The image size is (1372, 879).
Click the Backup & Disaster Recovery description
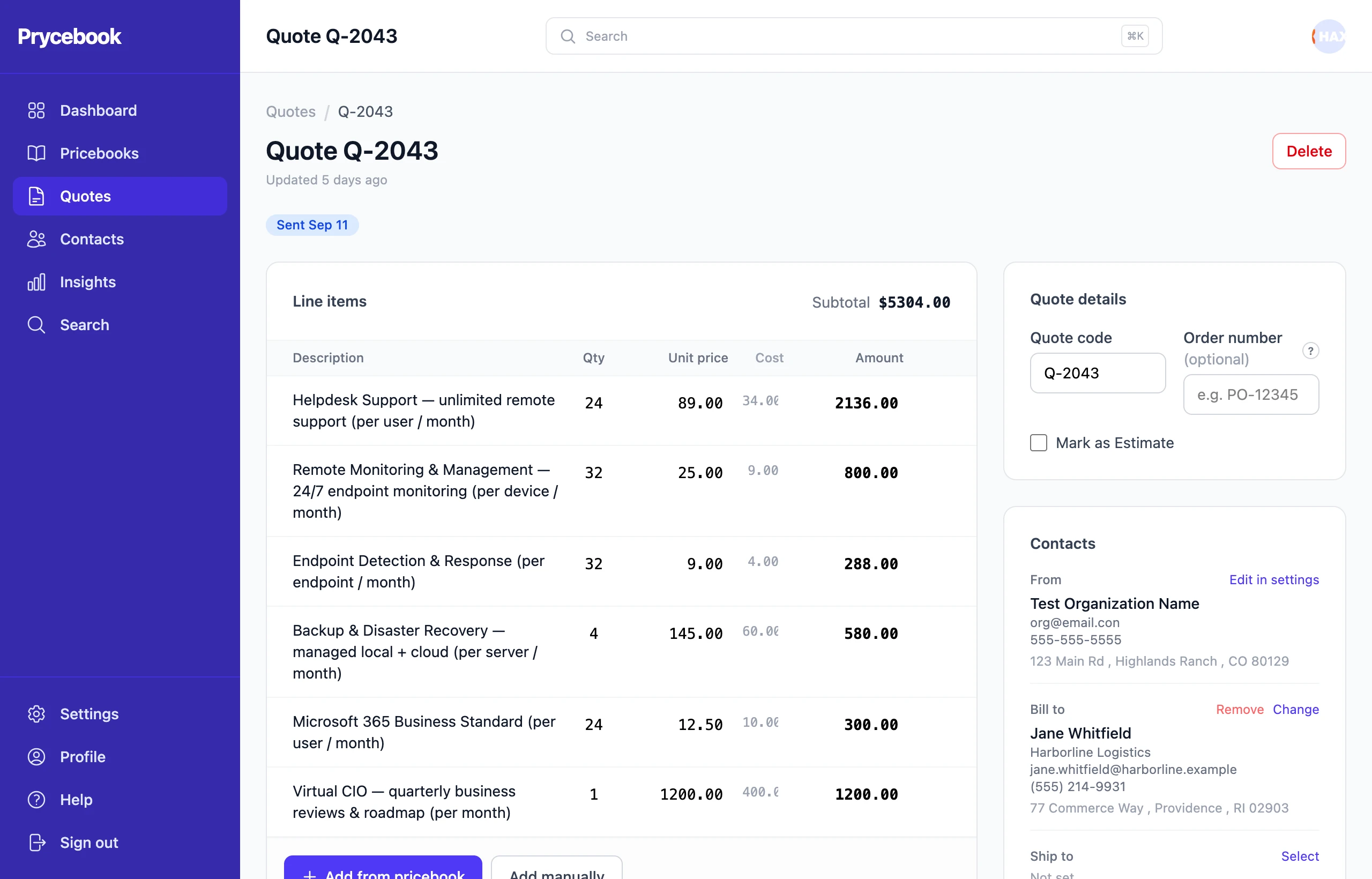(x=415, y=652)
